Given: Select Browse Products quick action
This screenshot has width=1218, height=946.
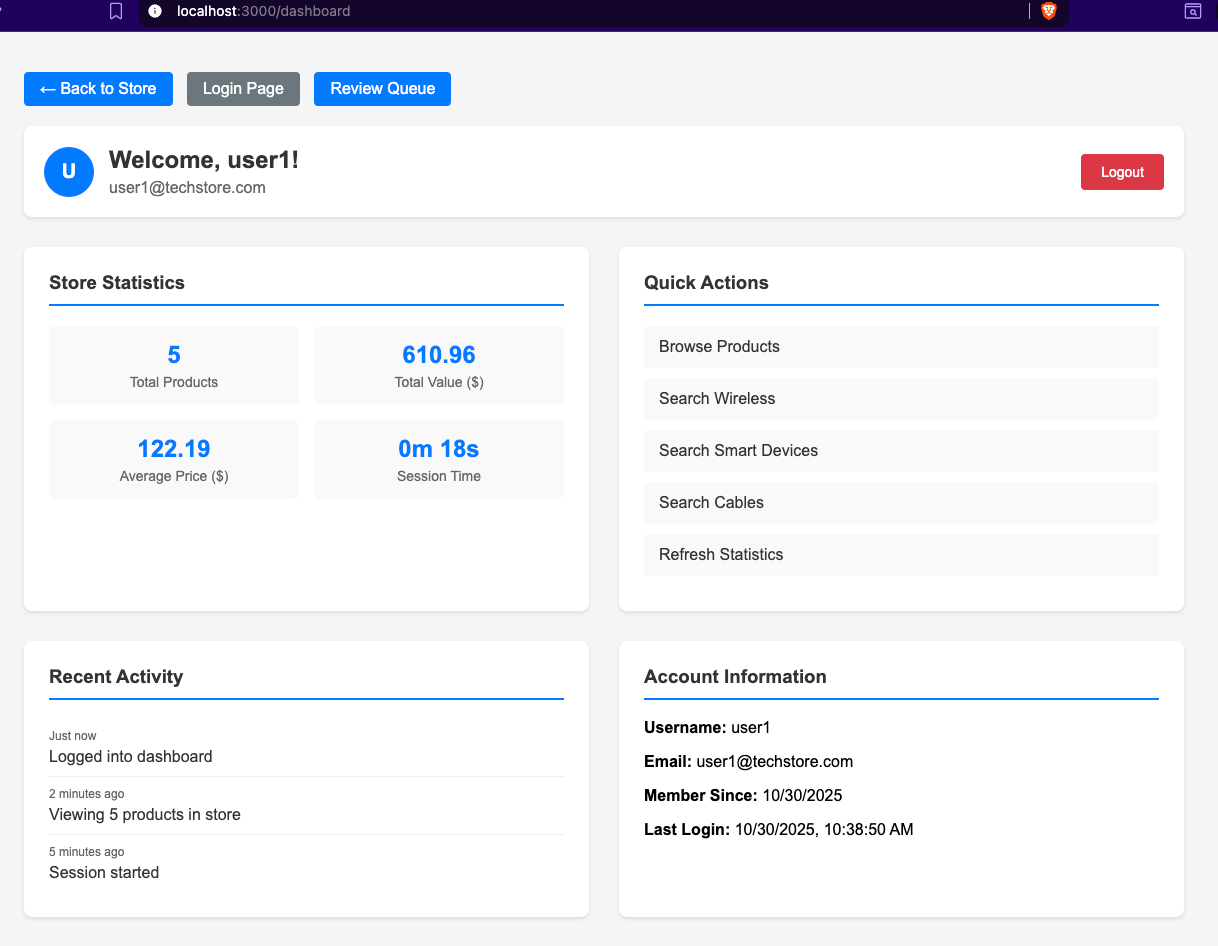Looking at the screenshot, I should coord(900,347).
